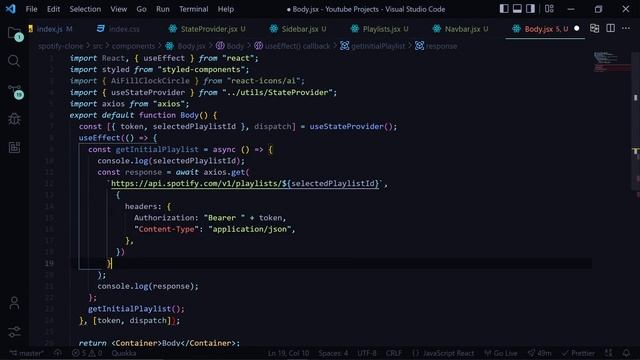Click the feedback icon in status bar
The height and width of the screenshot is (360, 640).
(x=608, y=353)
